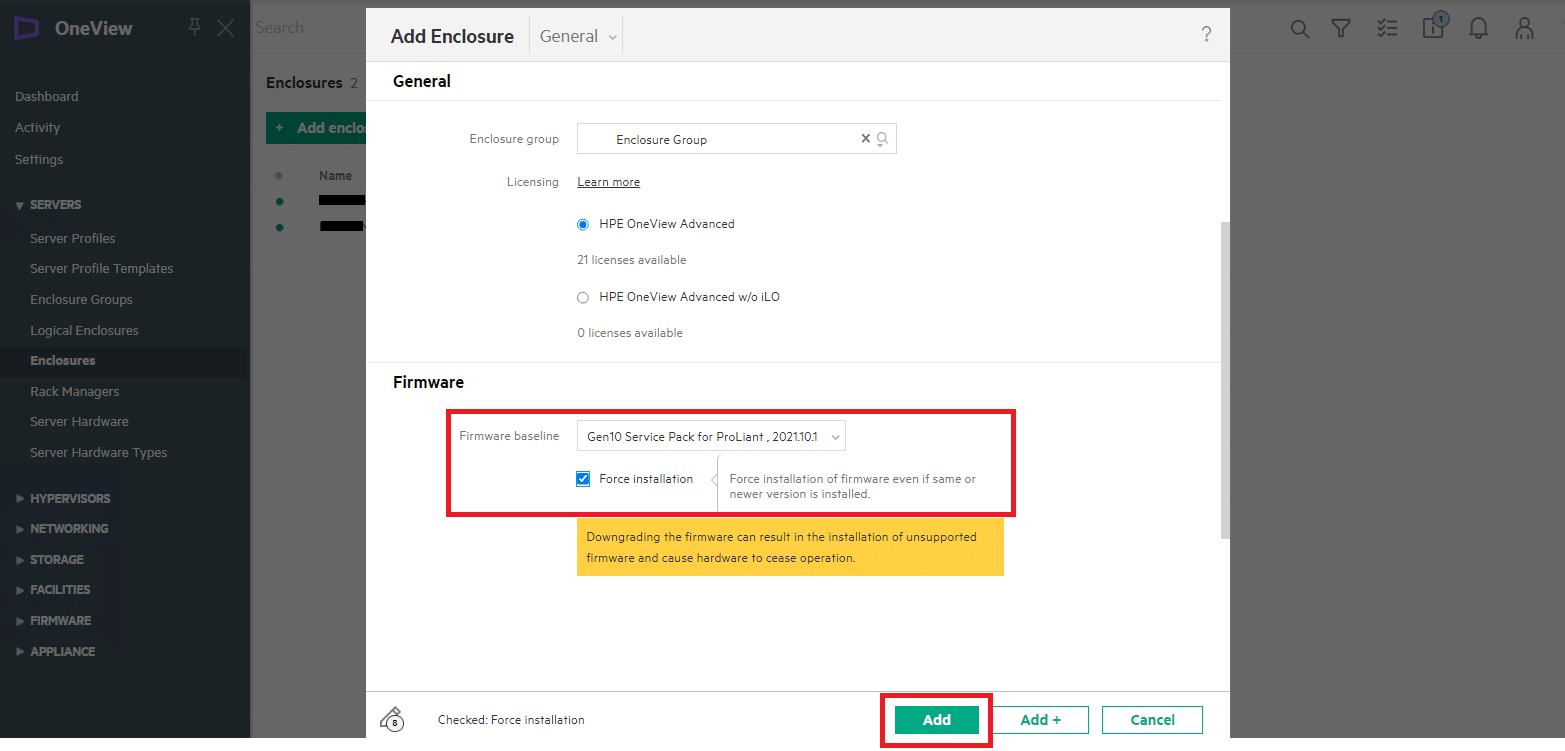Close the main menu with X icon
1565x751 pixels.
click(226, 28)
